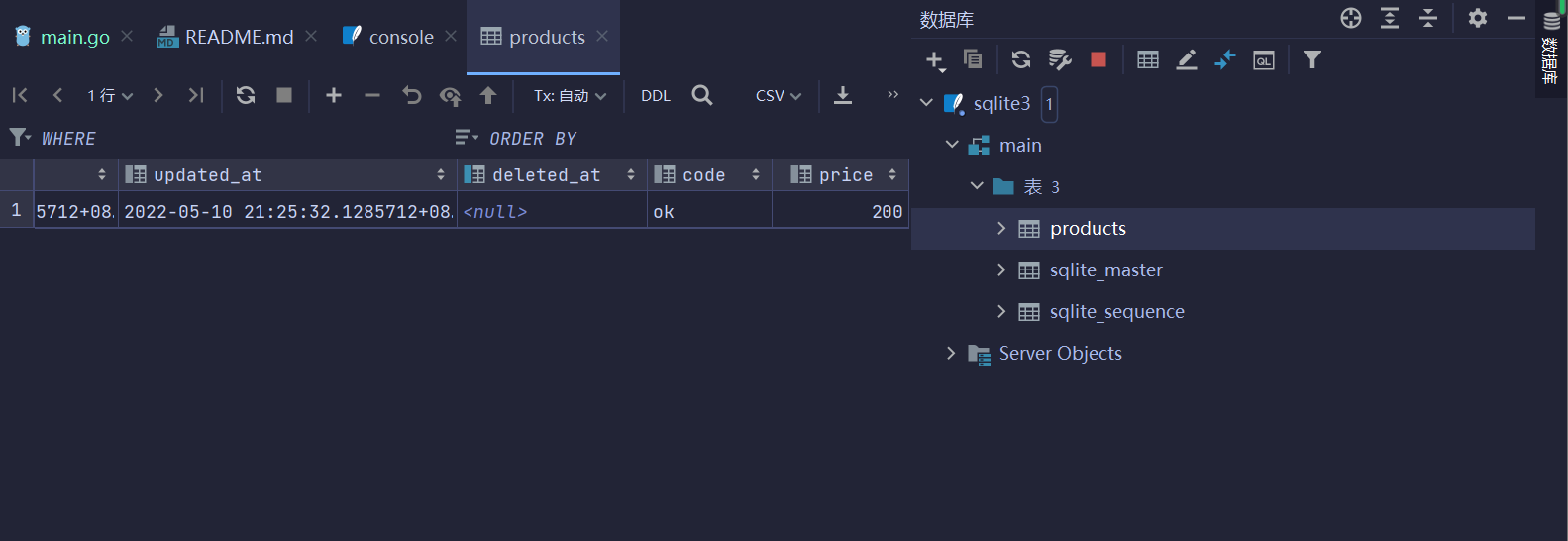Click the revert changes undo icon
This screenshot has height=541, width=1568.
[x=412, y=95]
